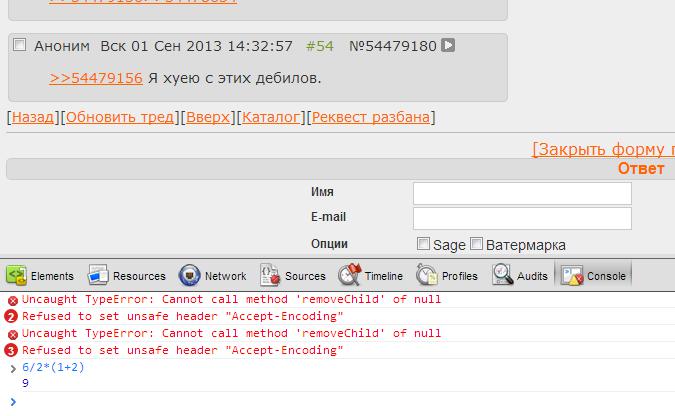
Task: Open the Sources panel icon
Action: click(270, 275)
